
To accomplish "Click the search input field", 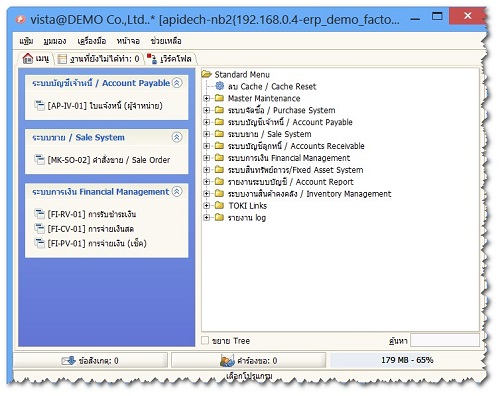I will (x=445, y=340).
